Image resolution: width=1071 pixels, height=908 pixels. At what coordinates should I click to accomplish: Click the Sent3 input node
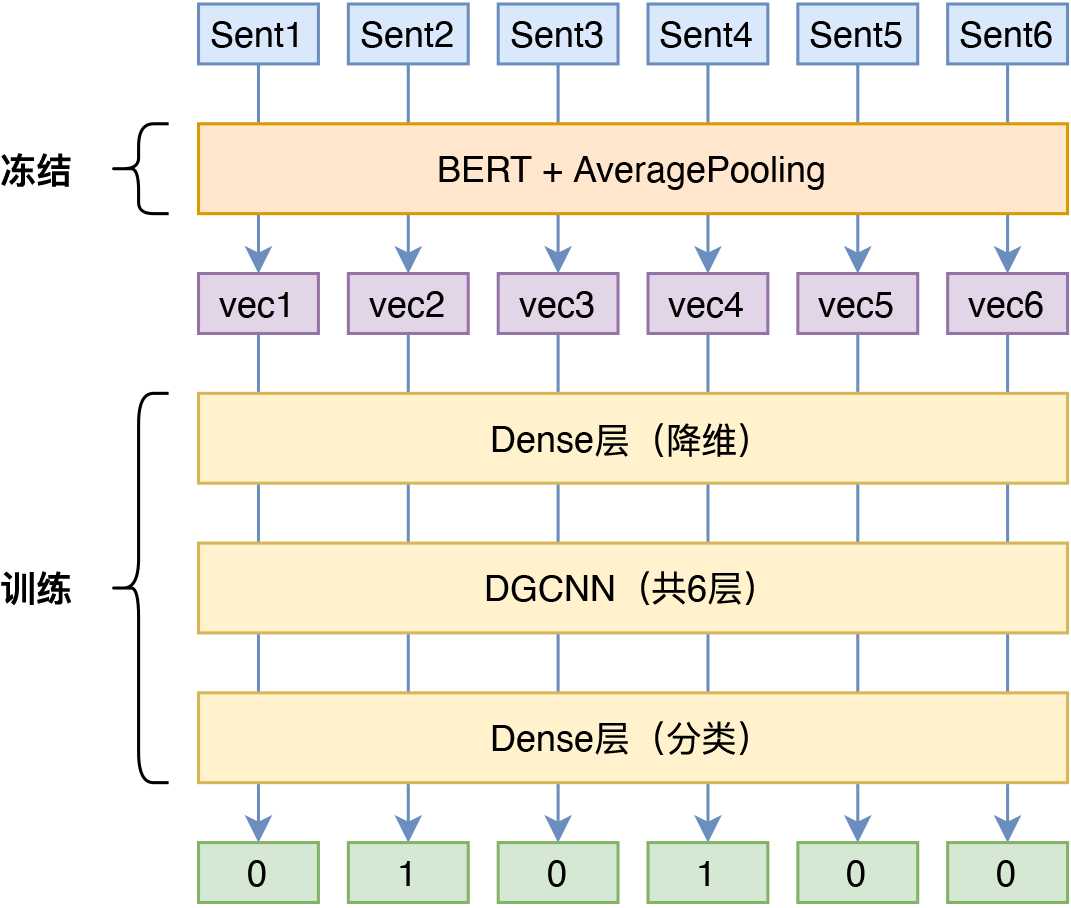pyautogui.click(x=557, y=34)
